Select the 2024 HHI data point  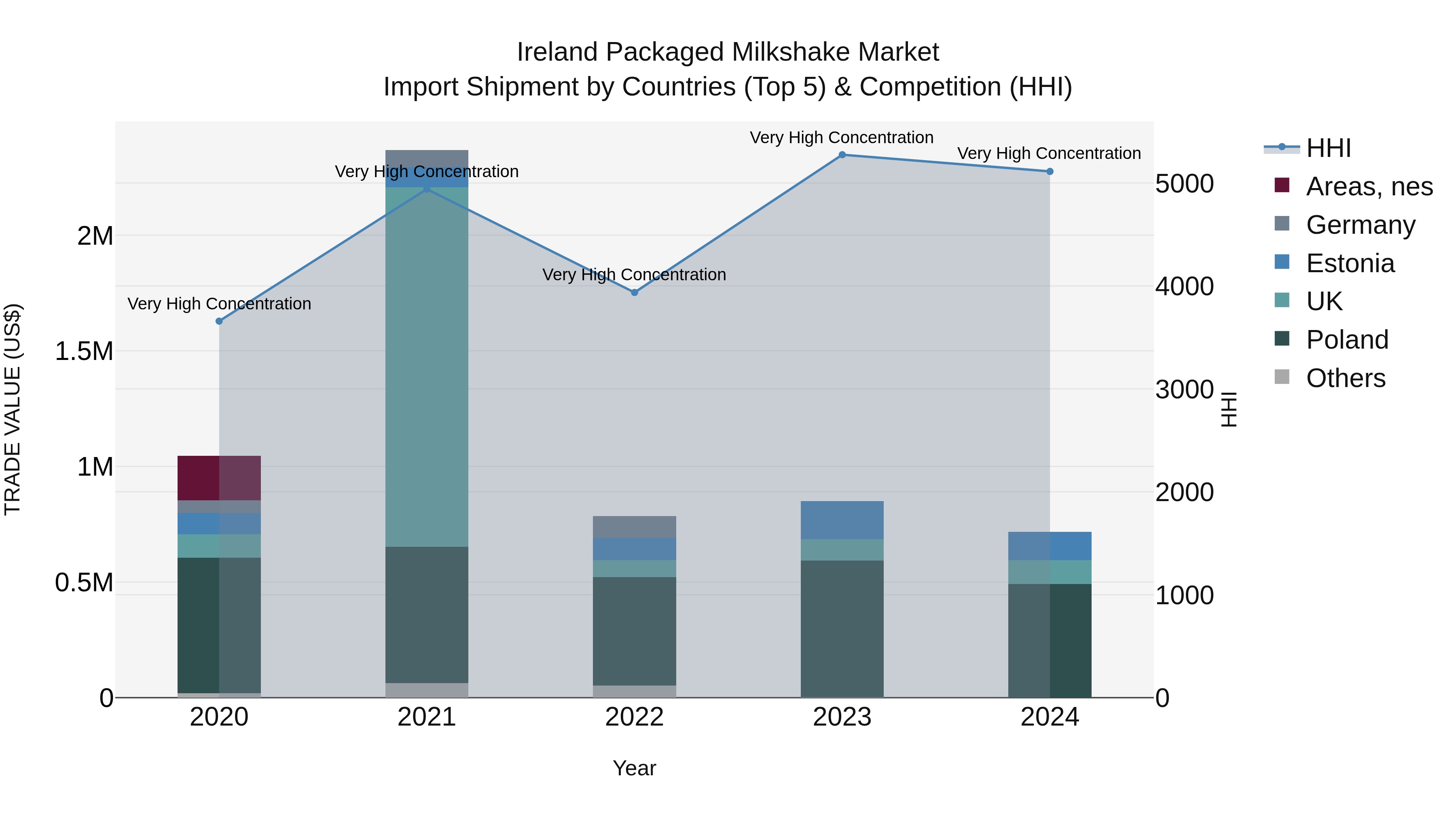pos(1050,171)
